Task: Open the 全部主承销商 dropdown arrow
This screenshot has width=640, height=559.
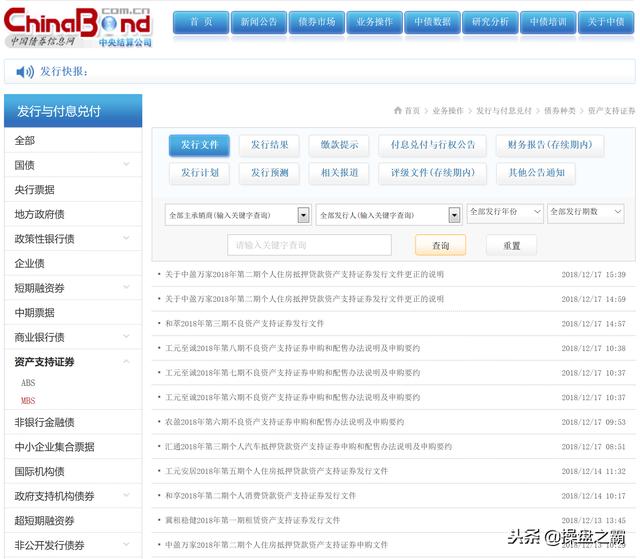Action: tap(303, 215)
